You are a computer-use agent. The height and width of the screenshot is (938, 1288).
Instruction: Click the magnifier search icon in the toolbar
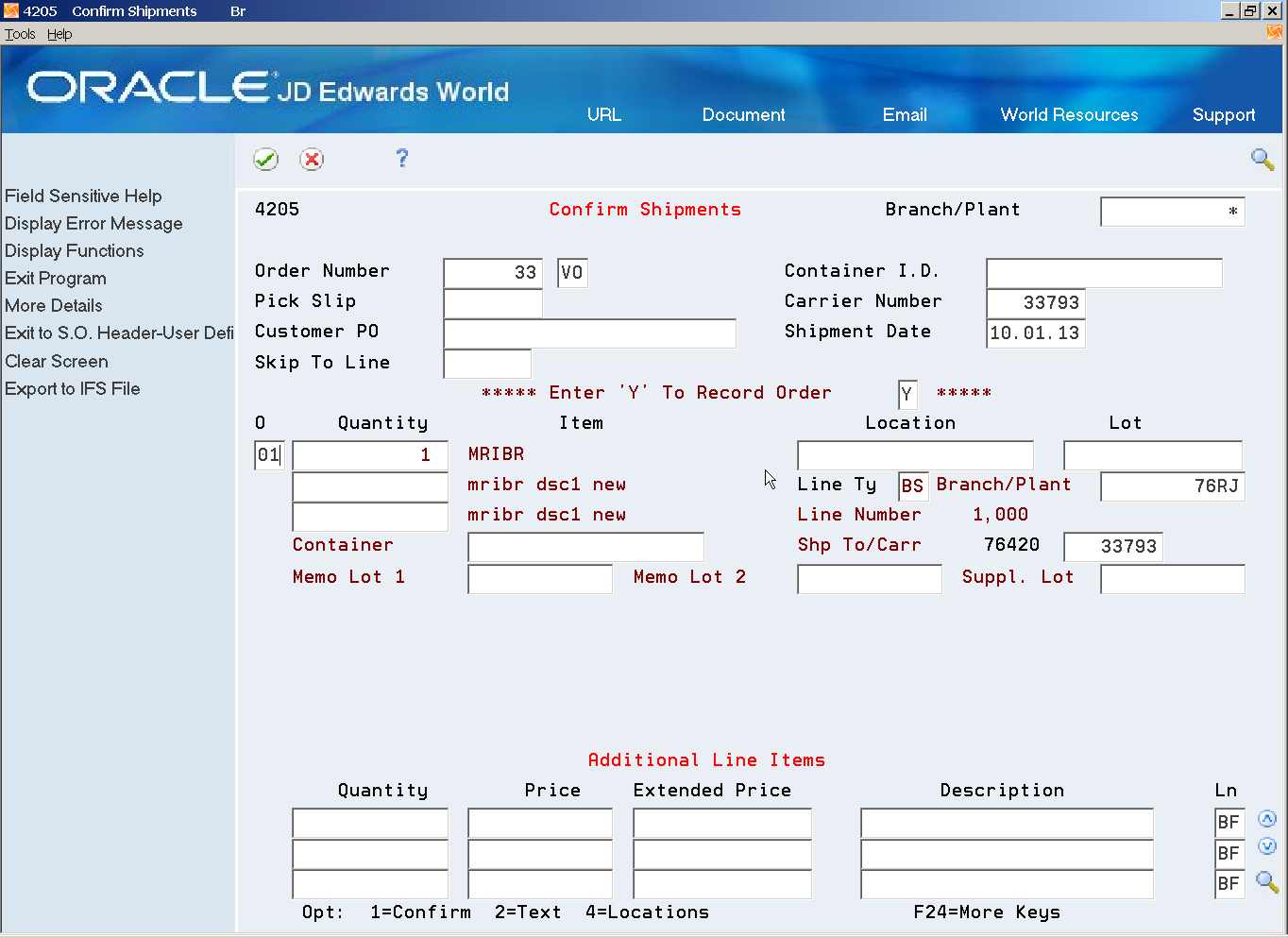[1263, 159]
